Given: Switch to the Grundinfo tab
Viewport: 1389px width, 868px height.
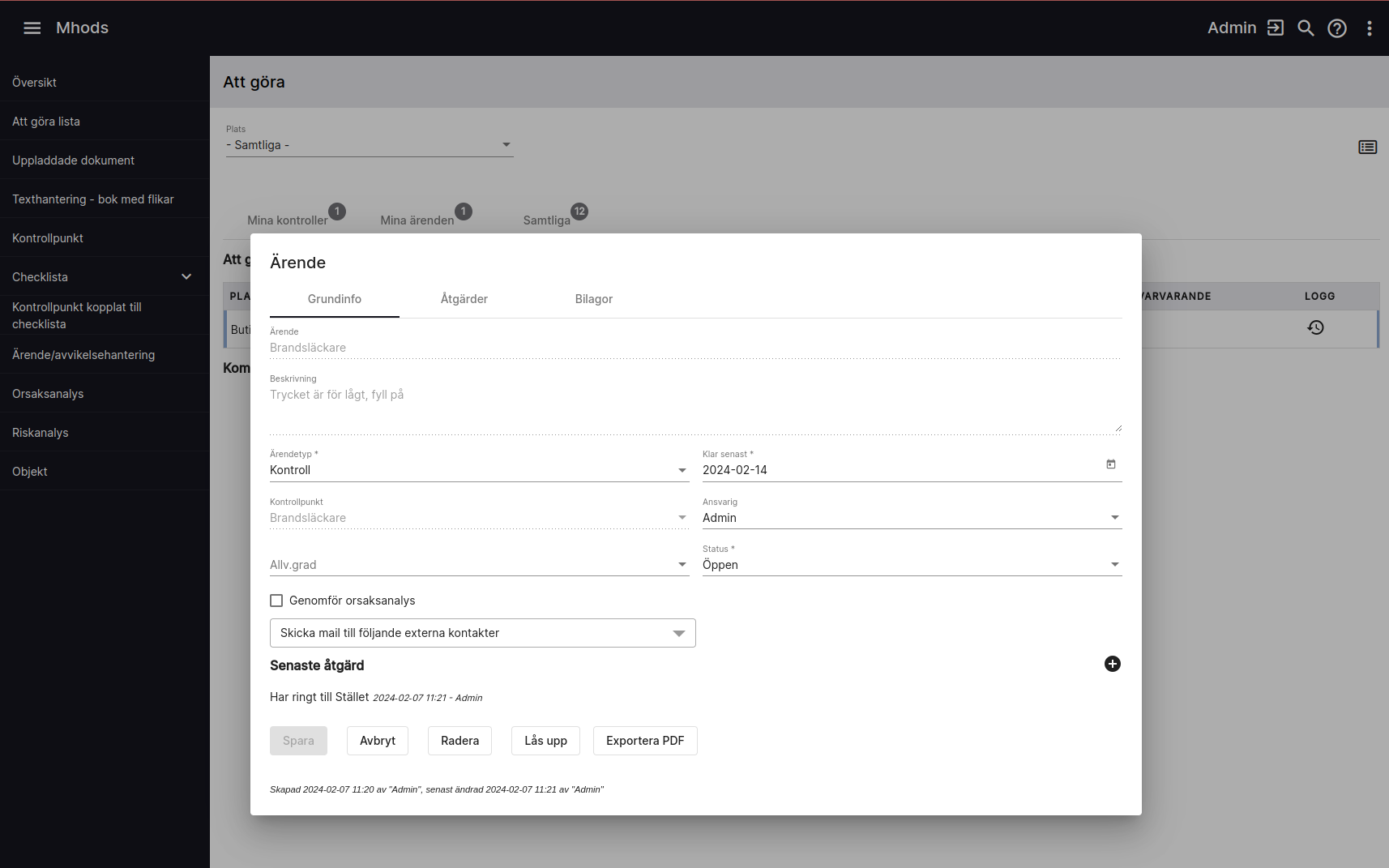Looking at the screenshot, I should pos(335,299).
